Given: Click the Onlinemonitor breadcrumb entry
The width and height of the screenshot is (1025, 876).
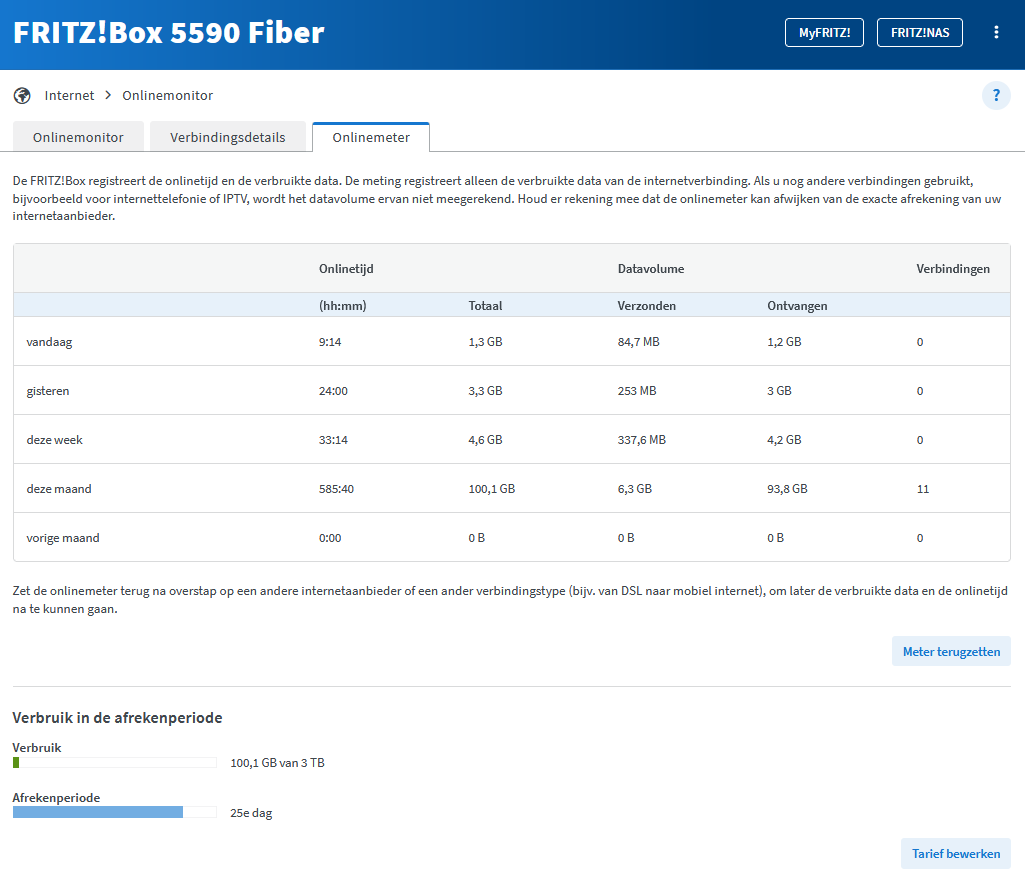Looking at the screenshot, I should point(167,96).
